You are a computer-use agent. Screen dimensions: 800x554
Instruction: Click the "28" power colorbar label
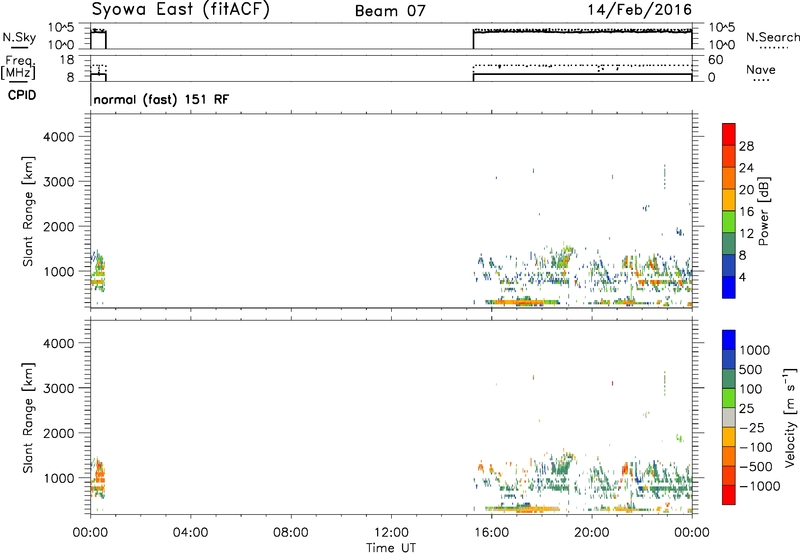[x=746, y=146]
